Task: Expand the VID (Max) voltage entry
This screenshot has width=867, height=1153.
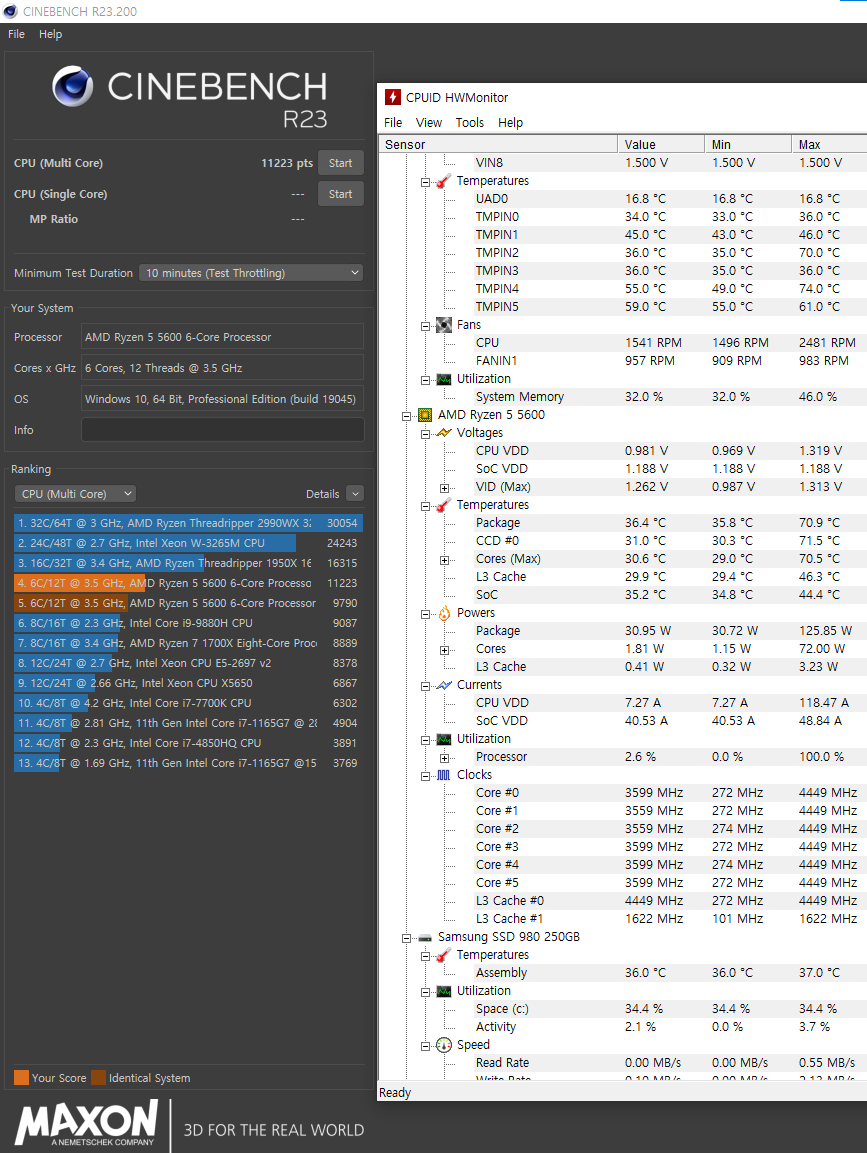Action: 444,488
